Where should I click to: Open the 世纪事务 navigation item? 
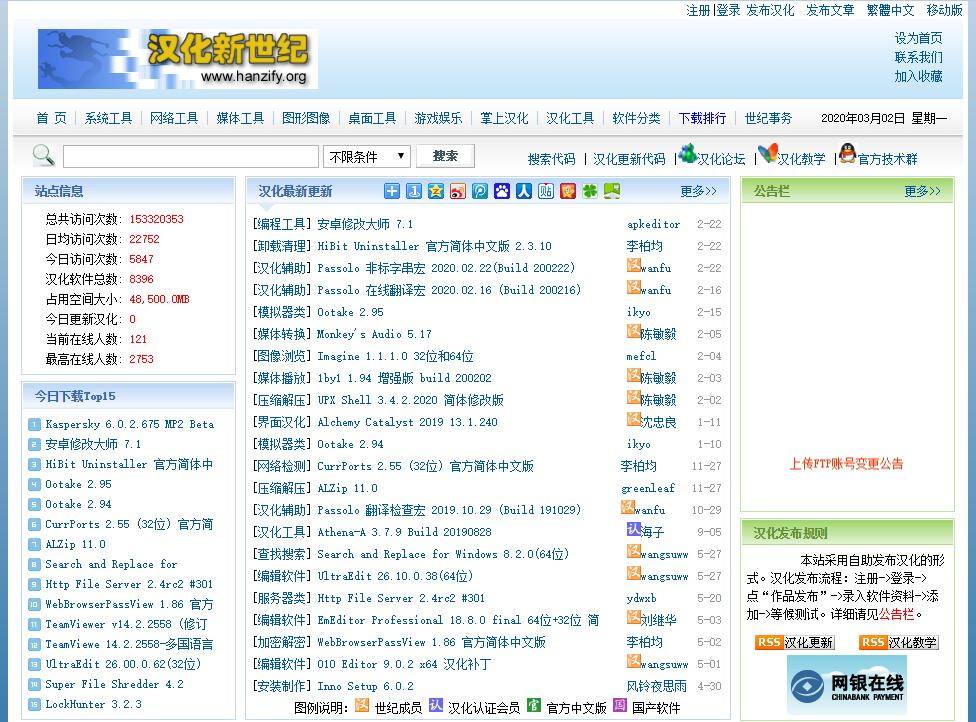tap(768, 118)
